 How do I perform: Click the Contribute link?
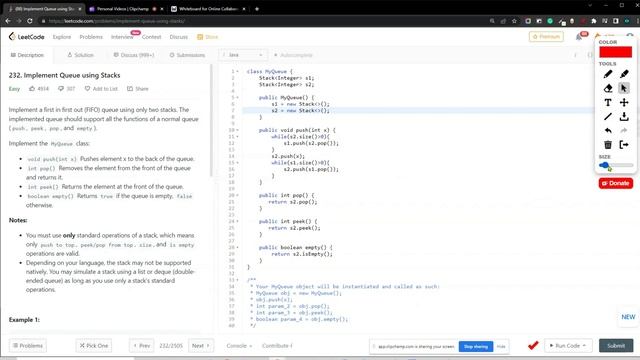pos(277,346)
